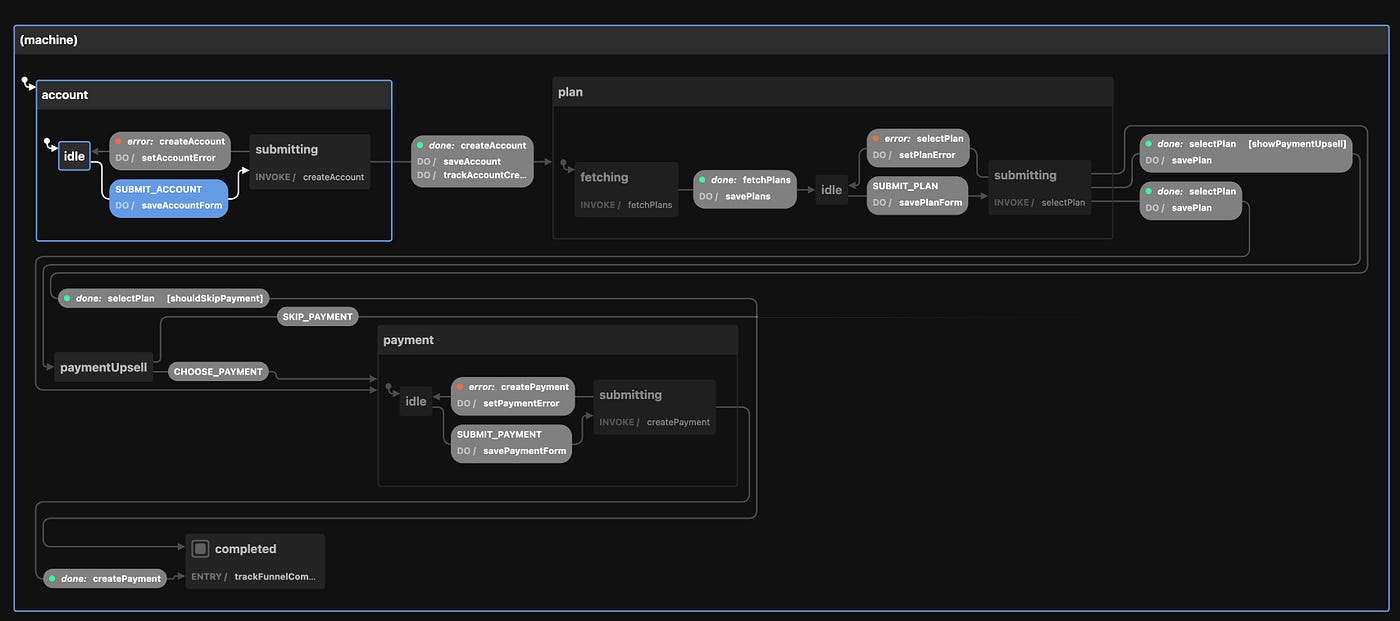Viewport: 1400px width, 621px height.
Task: Select the CHOOSE_PAYMENT transition label
Action: click(218, 371)
